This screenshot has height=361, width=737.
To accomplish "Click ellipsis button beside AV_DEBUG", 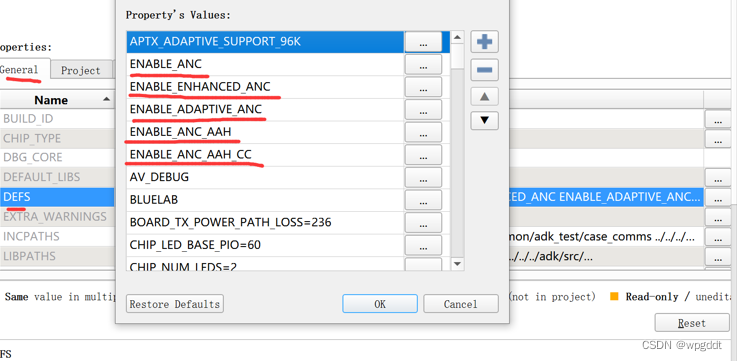I will tap(423, 178).
